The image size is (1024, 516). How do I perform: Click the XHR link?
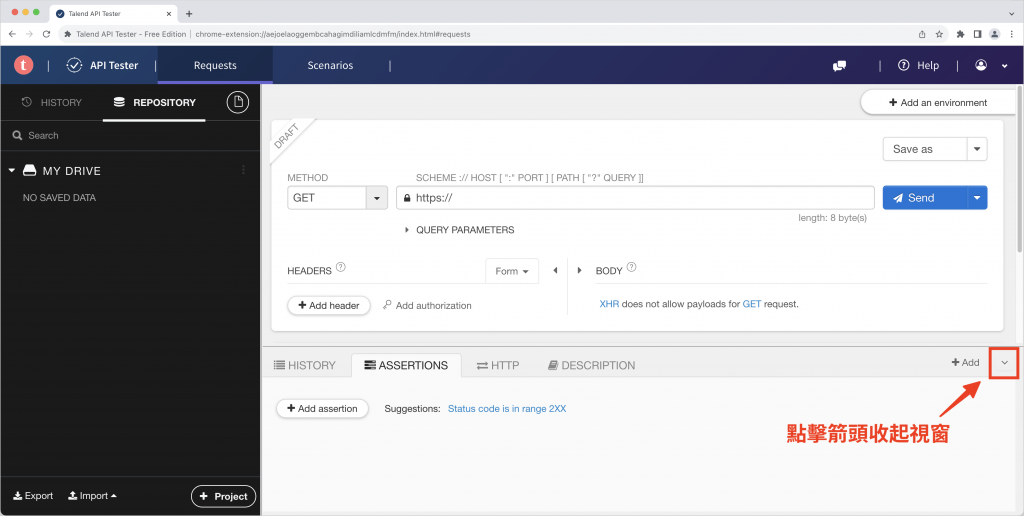pos(609,304)
